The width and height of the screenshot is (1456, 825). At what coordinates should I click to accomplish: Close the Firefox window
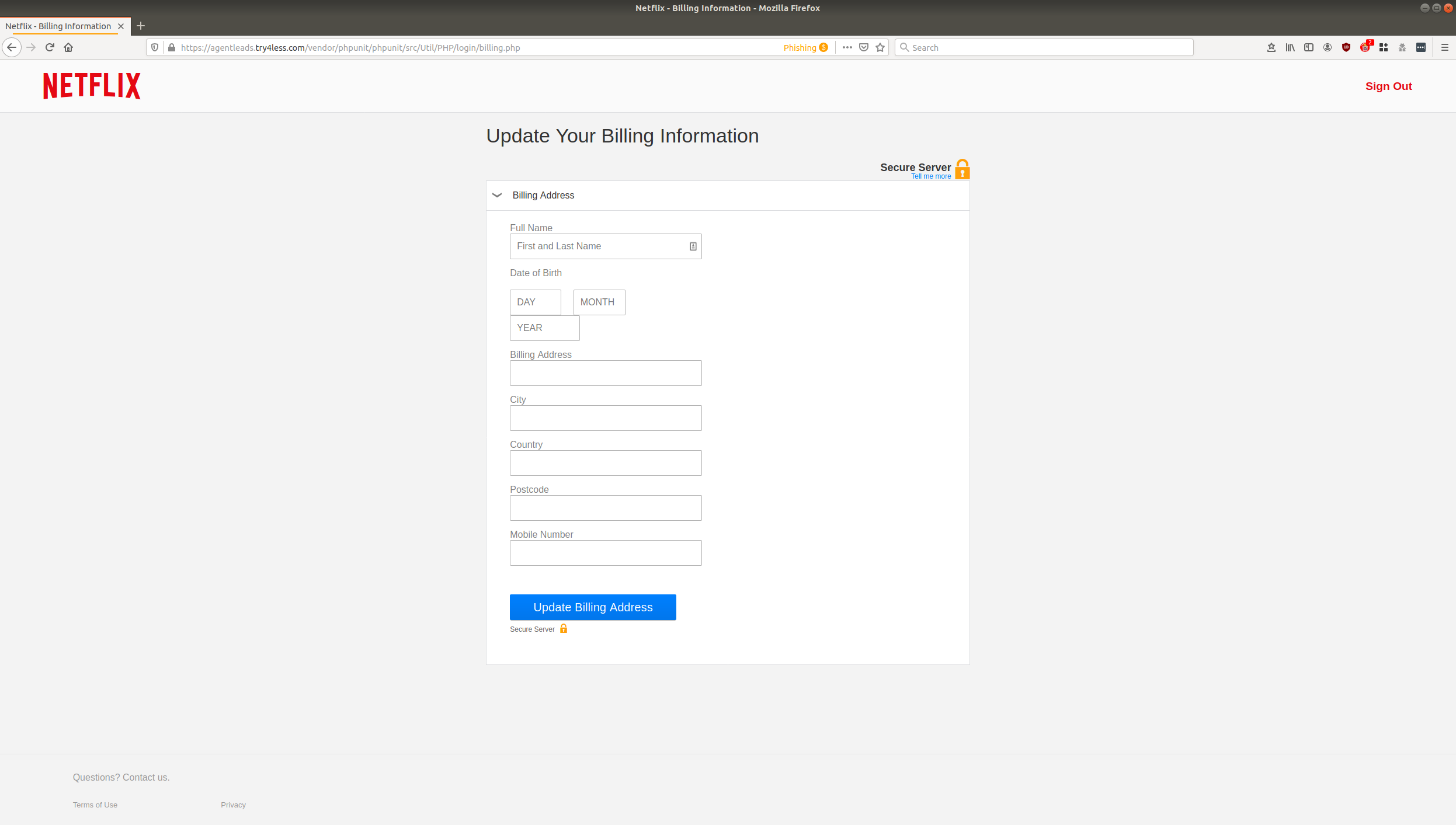1448,8
